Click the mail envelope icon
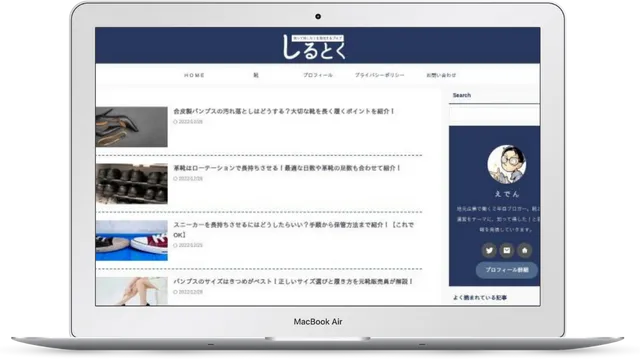This screenshot has width=640, height=360. (x=507, y=250)
